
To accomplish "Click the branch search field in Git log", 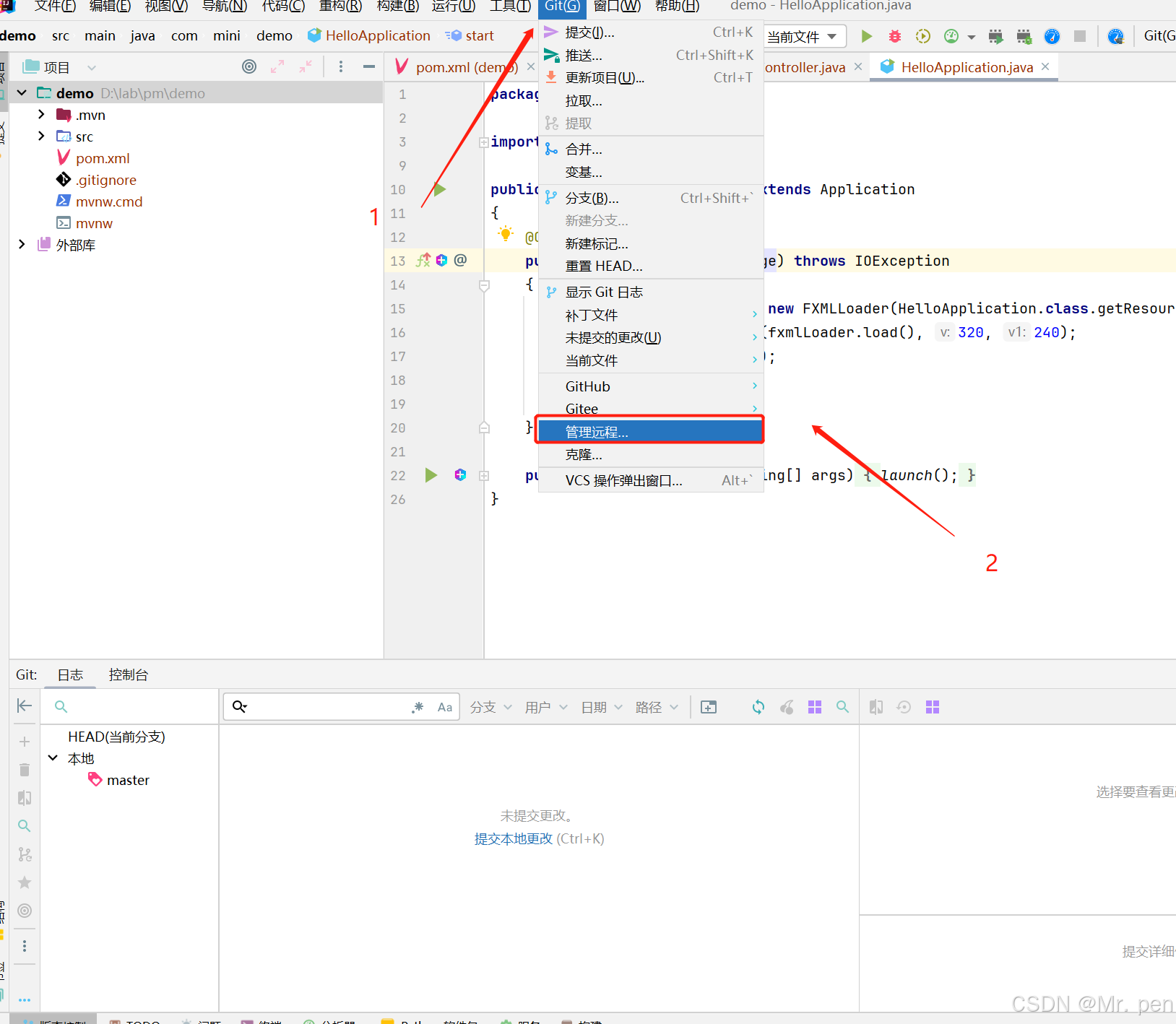I will point(130,706).
